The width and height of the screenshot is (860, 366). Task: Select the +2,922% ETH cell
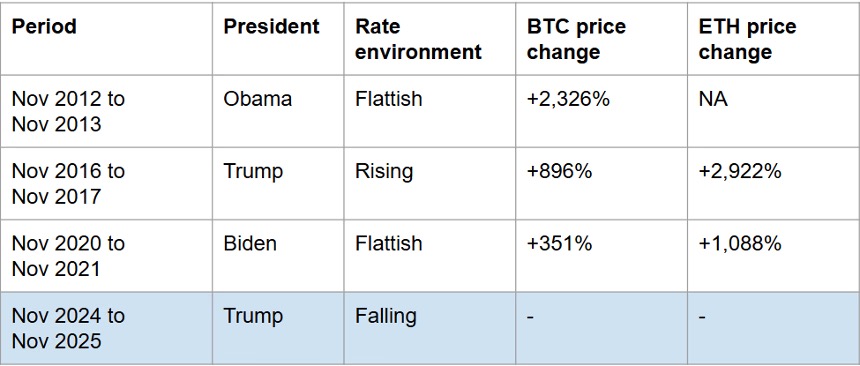pyautogui.click(x=773, y=183)
